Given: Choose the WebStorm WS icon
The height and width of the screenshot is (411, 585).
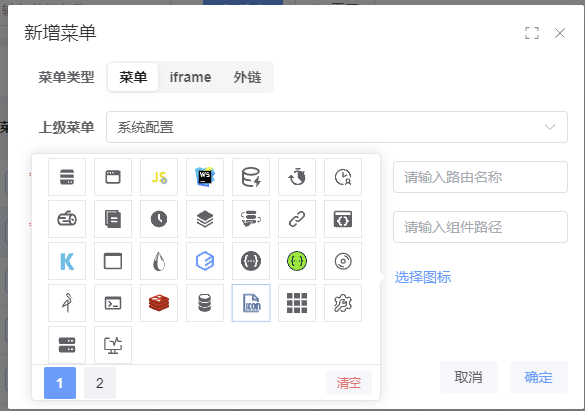Looking at the screenshot, I should click(x=205, y=177).
